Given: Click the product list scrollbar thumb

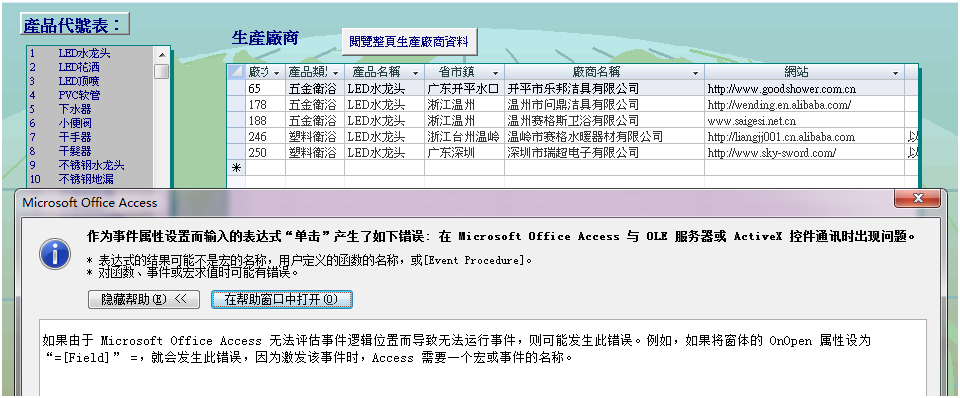Looking at the screenshot, I should pyautogui.click(x=162, y=71).
